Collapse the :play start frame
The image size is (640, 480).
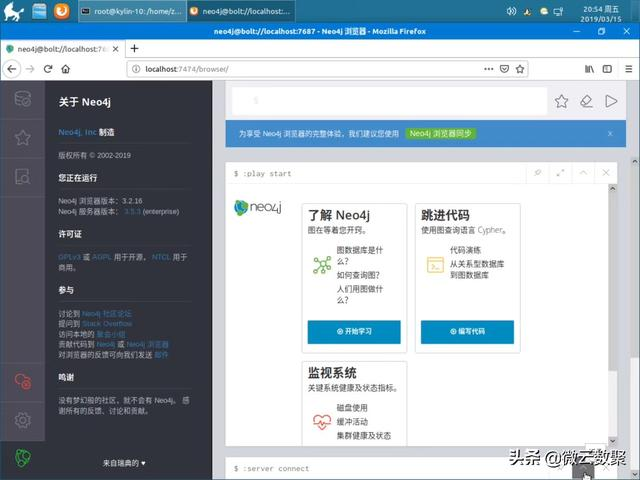[x=583, y=173]
